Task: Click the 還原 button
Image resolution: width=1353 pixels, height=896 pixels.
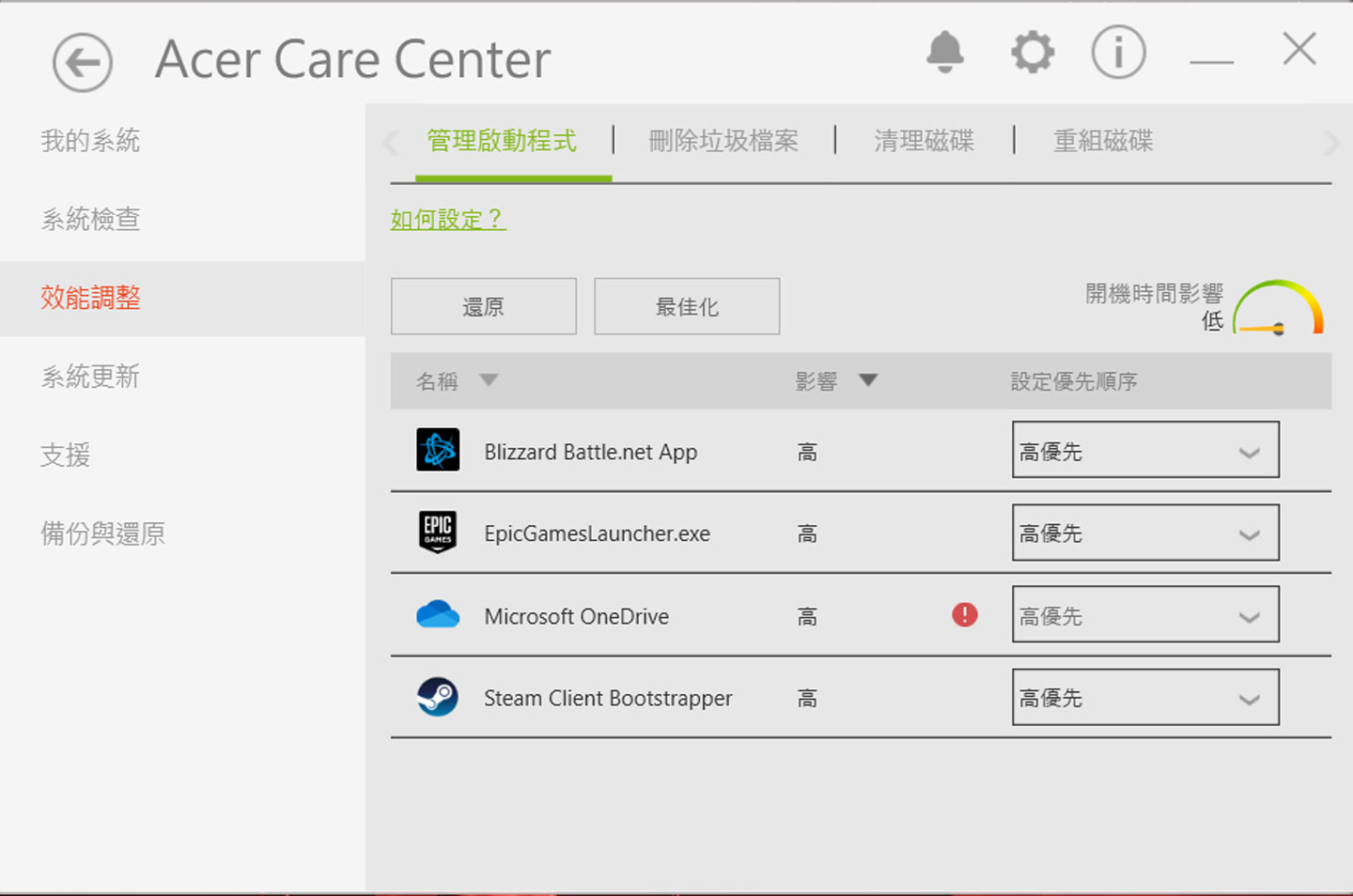Action: (483, 306)
